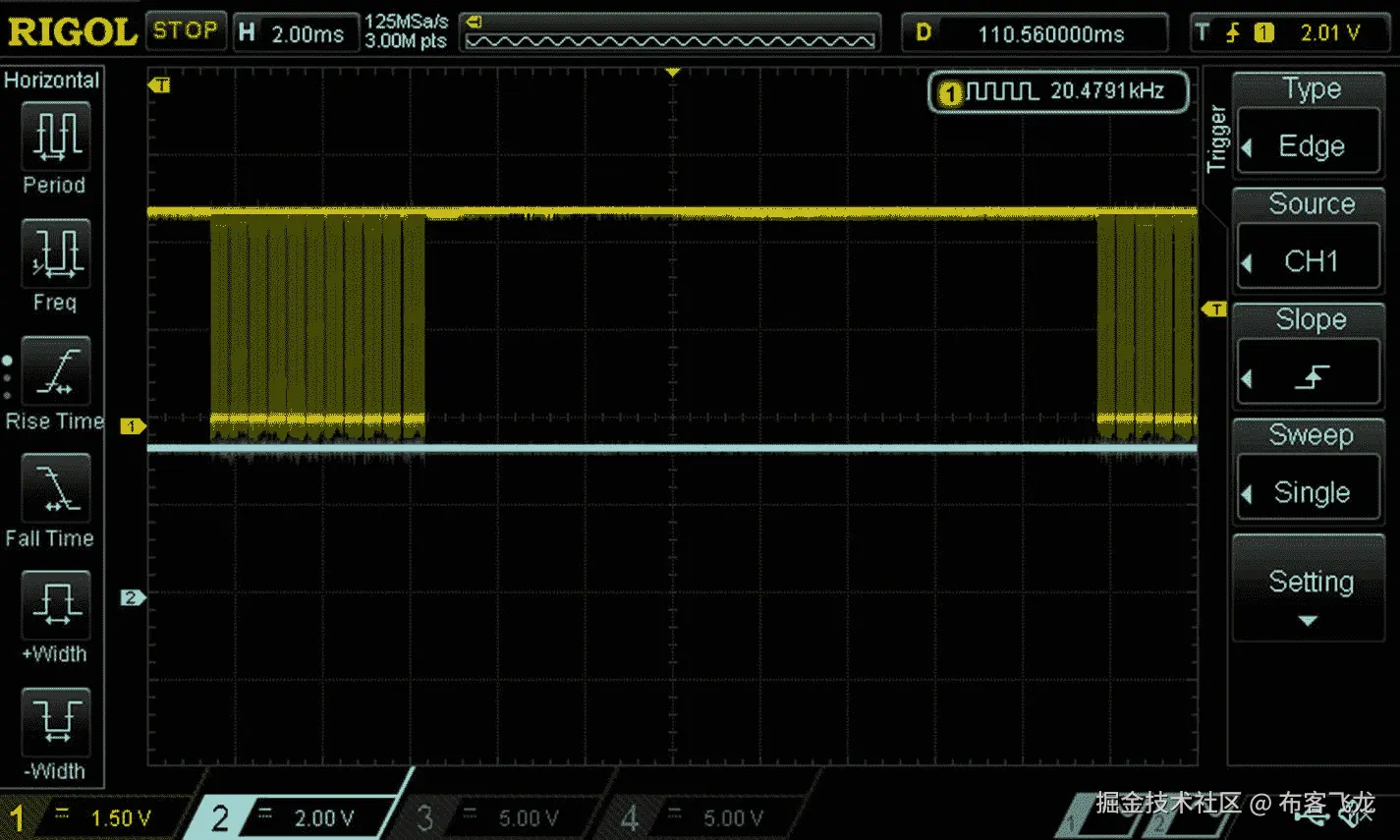
Task: Select the -Width measurement icon
Action: (55, 721)
